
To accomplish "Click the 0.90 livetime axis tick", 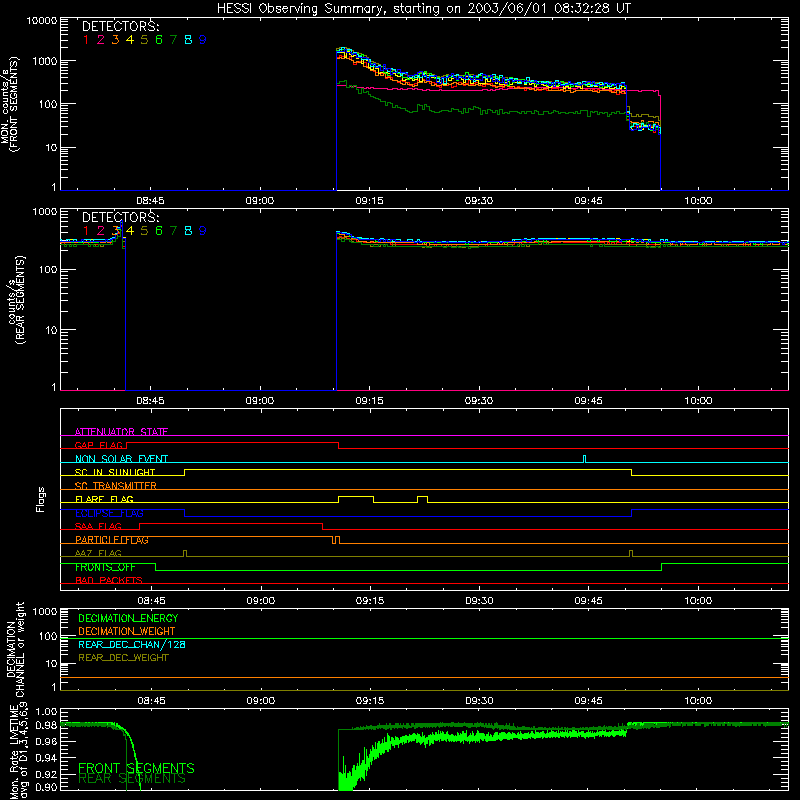I will (46, 787).
